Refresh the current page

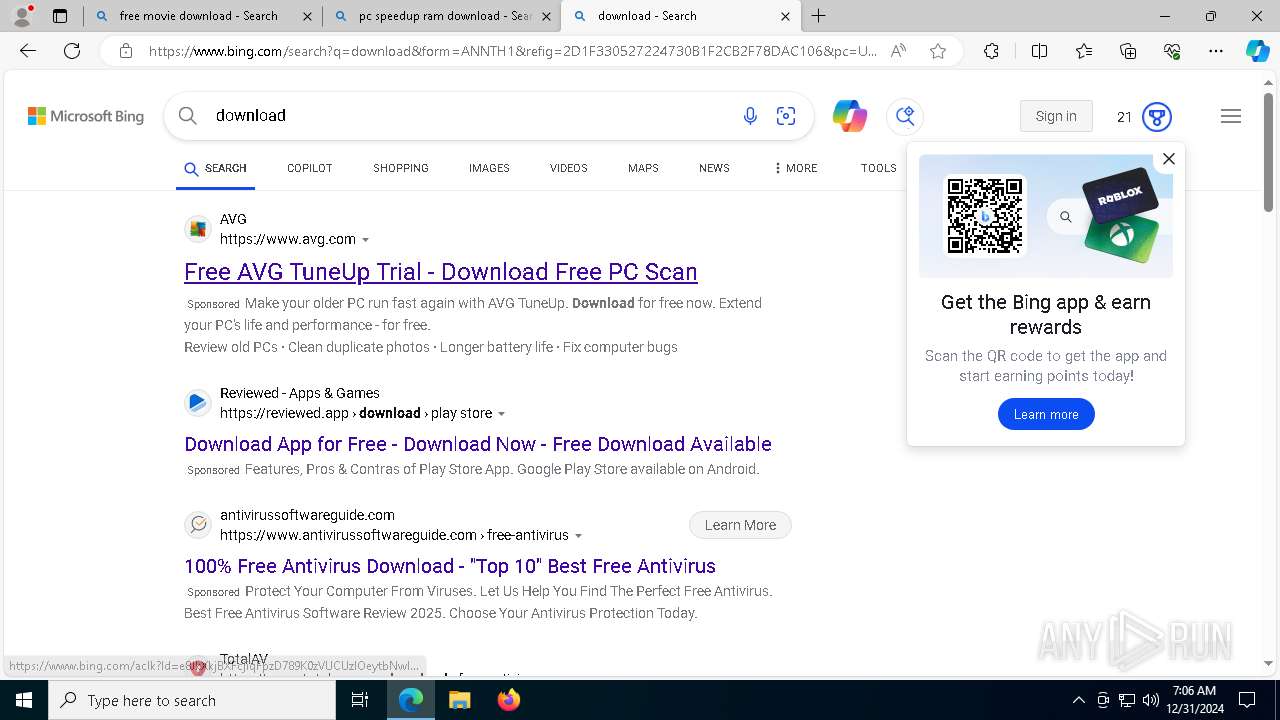72,51
